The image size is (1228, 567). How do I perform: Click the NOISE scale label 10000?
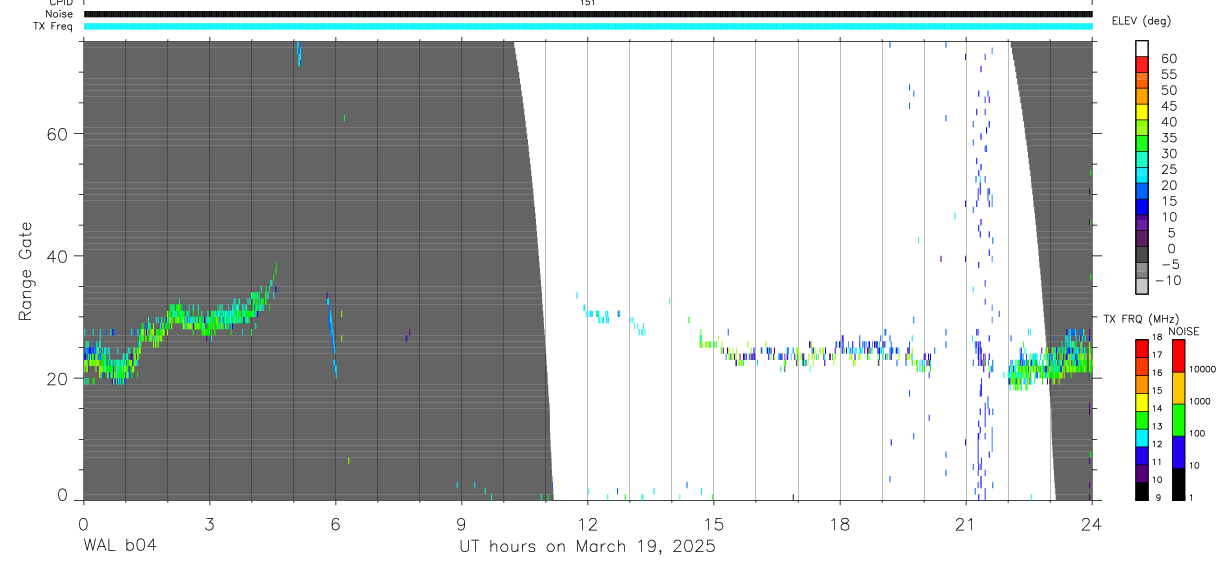tap(1204, 370)
